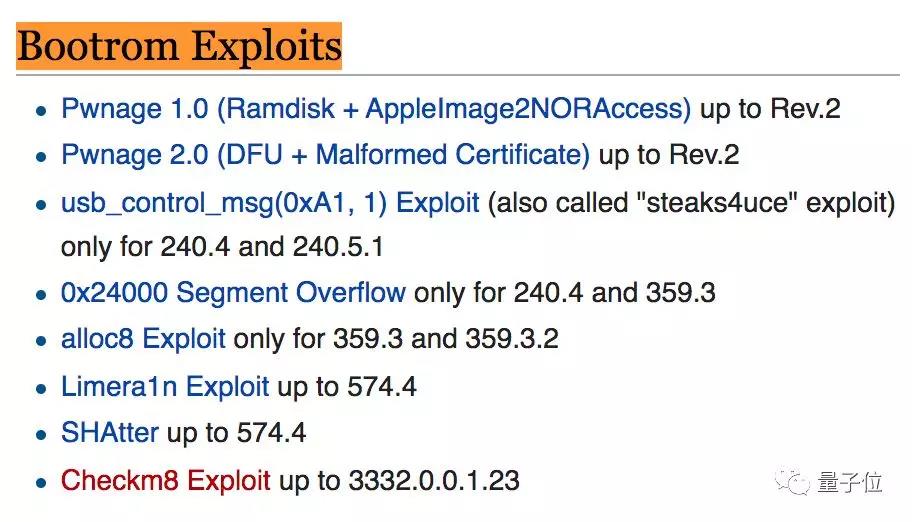The height and width of the screenshot is (522, 912).
Task: Click the bullet beside Limera1n Exploit
Action: click(x=41, y=389)
